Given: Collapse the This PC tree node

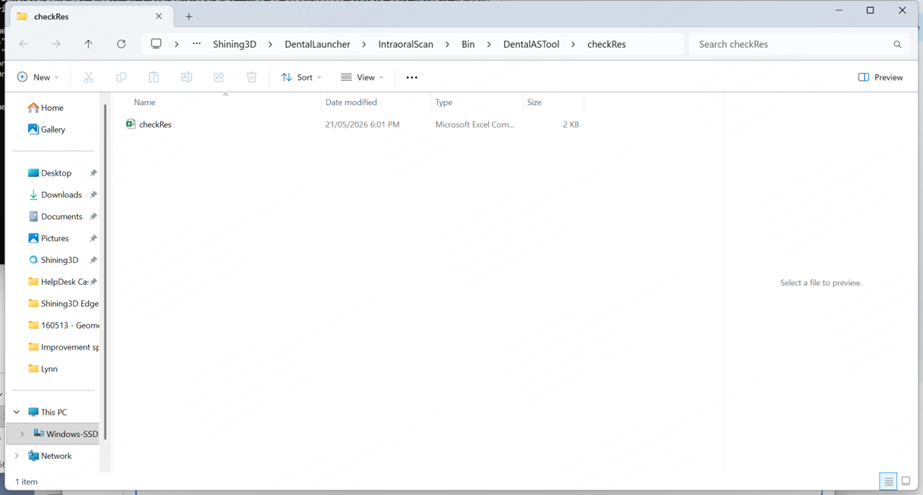Looking at the screenshot, I should click(x=16, y=412).
